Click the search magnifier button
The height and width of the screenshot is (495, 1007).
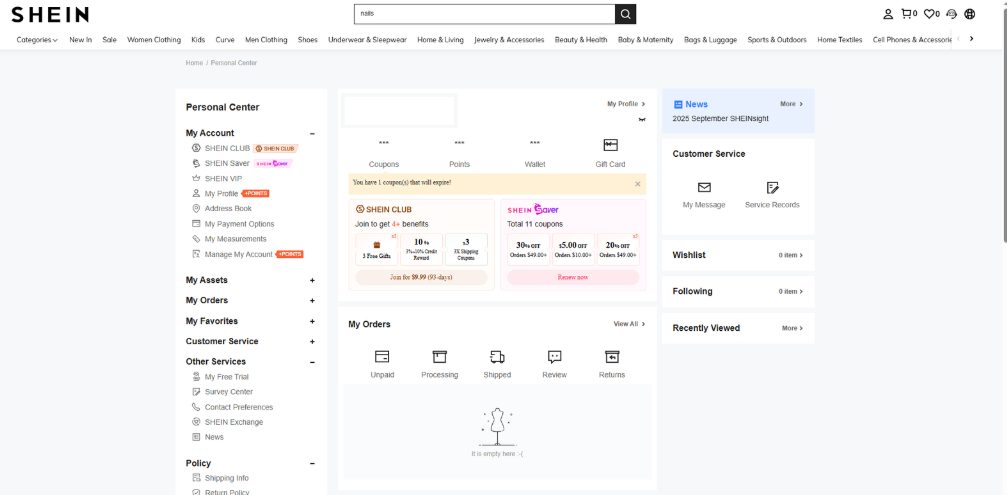(625, 14)
